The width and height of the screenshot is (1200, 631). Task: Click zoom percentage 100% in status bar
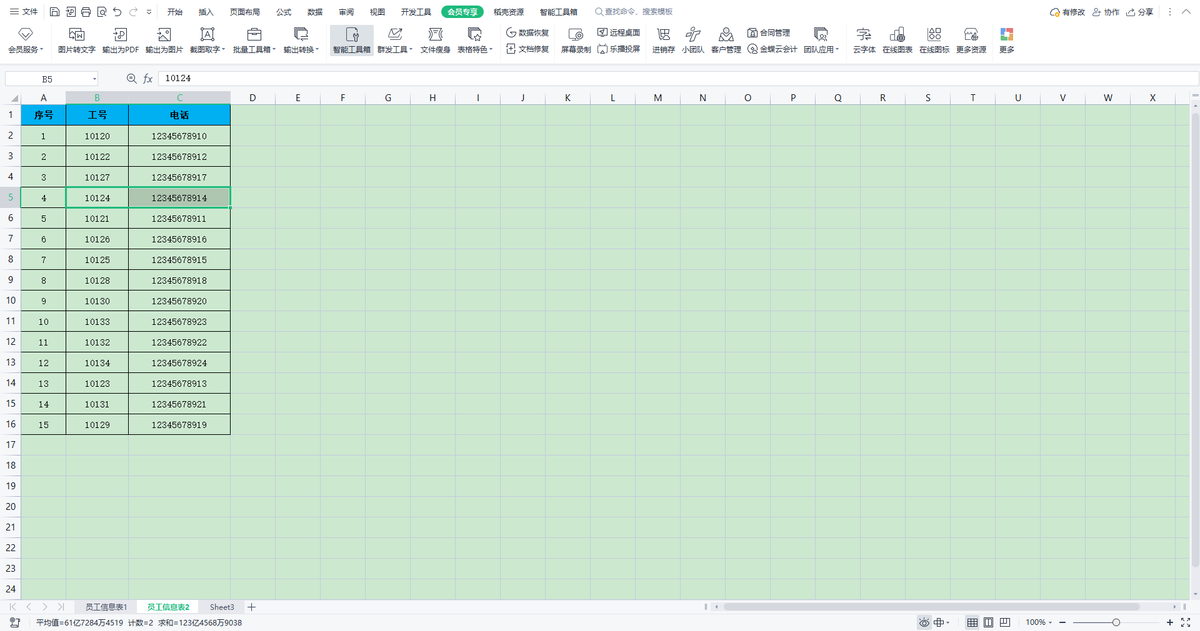pyautogui.click(x=1036, y=622)
